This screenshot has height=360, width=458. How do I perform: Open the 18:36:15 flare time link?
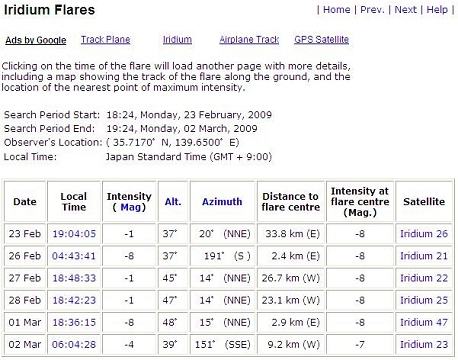(x=74, y=323)
